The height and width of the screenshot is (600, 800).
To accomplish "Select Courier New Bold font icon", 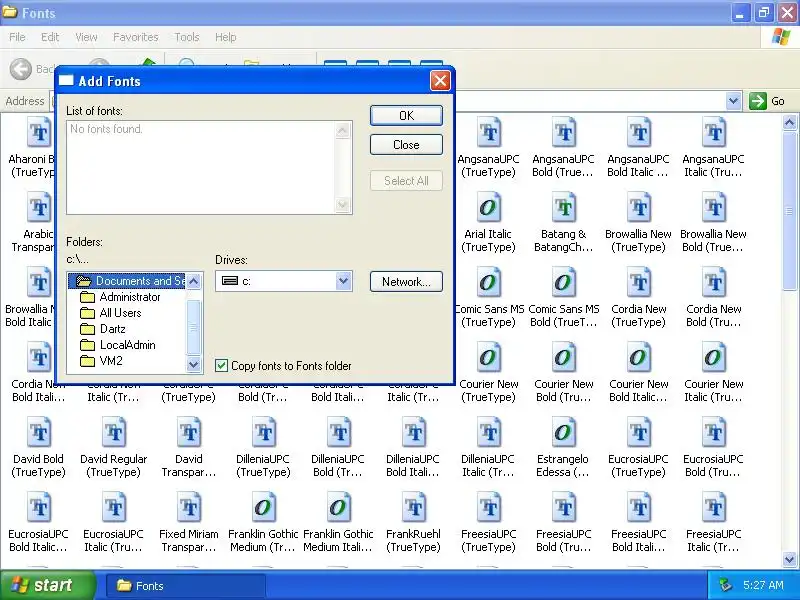I will coord(563,358).
